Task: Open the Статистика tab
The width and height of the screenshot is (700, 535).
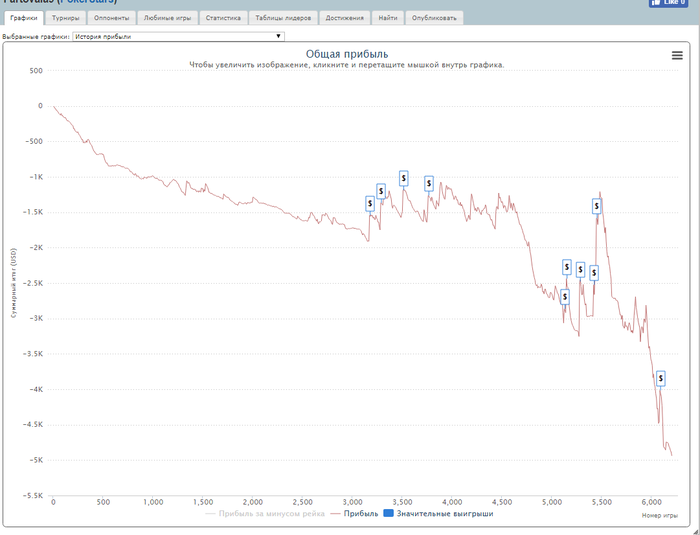Action: 223,18
